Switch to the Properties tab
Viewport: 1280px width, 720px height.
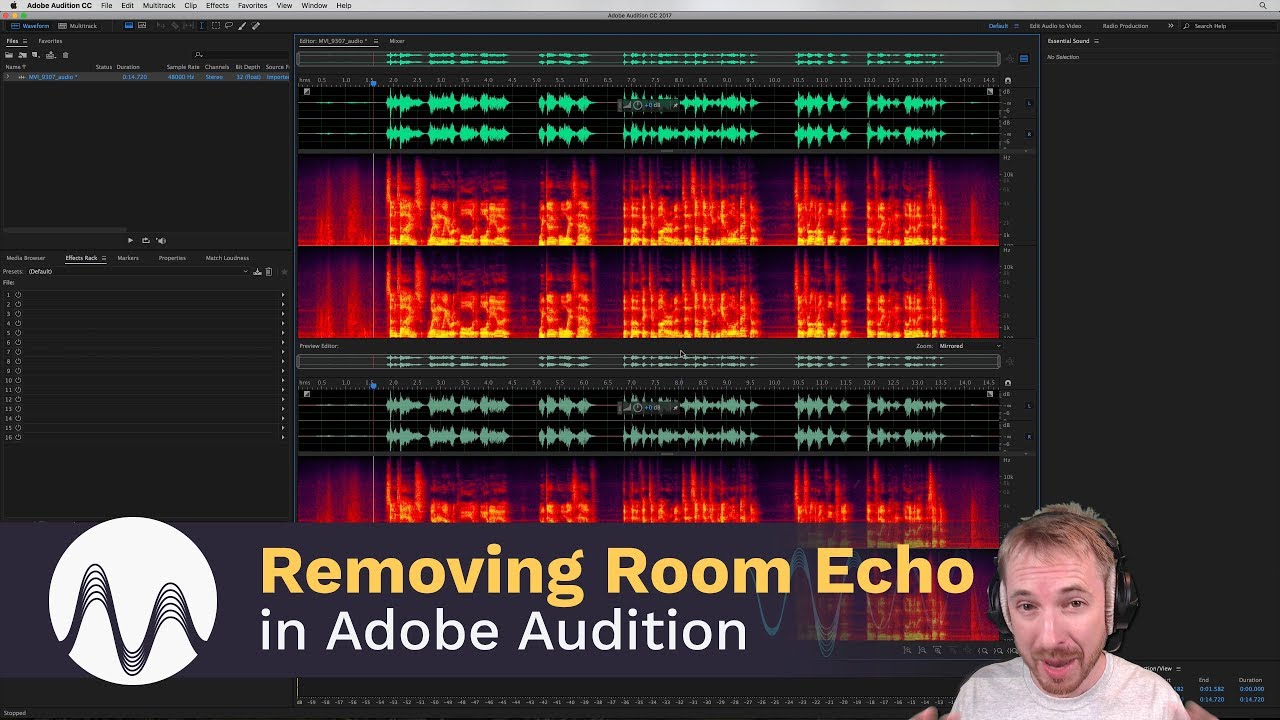172,258
